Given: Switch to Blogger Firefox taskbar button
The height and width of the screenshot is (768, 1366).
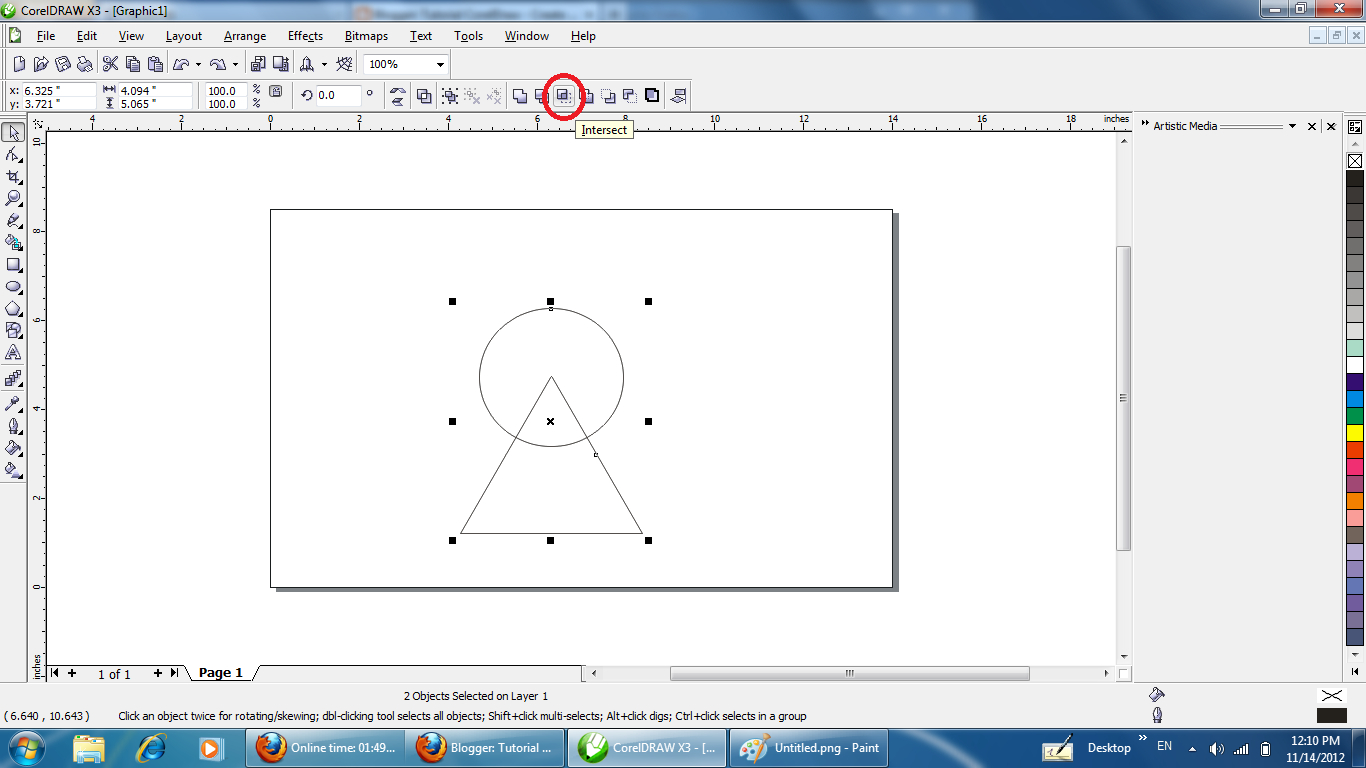Looking at the screenshot, I should (x=485, y=747).
